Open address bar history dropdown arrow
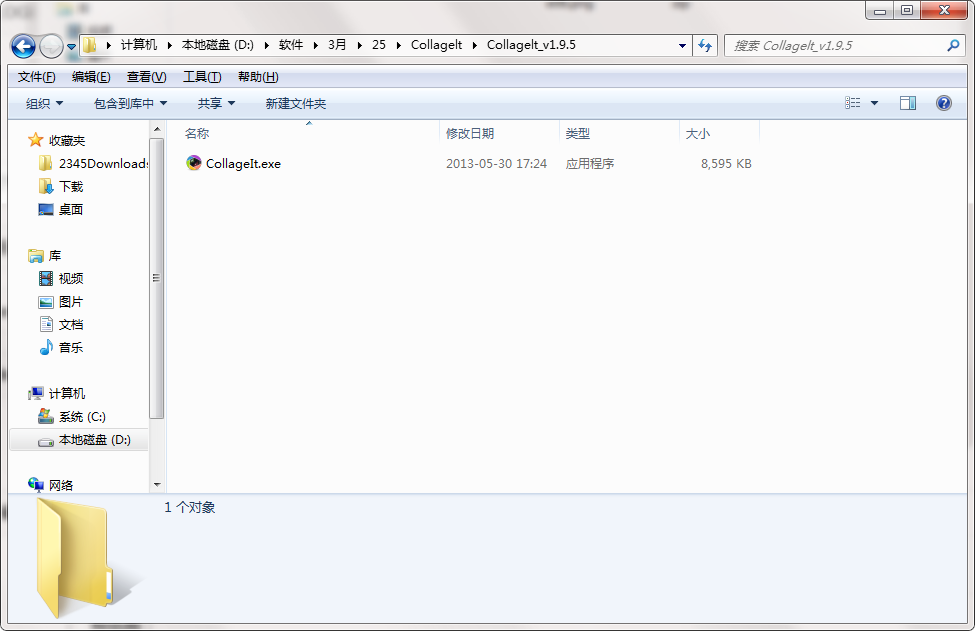Screen dimensions: 975x631 pos(682,45)
